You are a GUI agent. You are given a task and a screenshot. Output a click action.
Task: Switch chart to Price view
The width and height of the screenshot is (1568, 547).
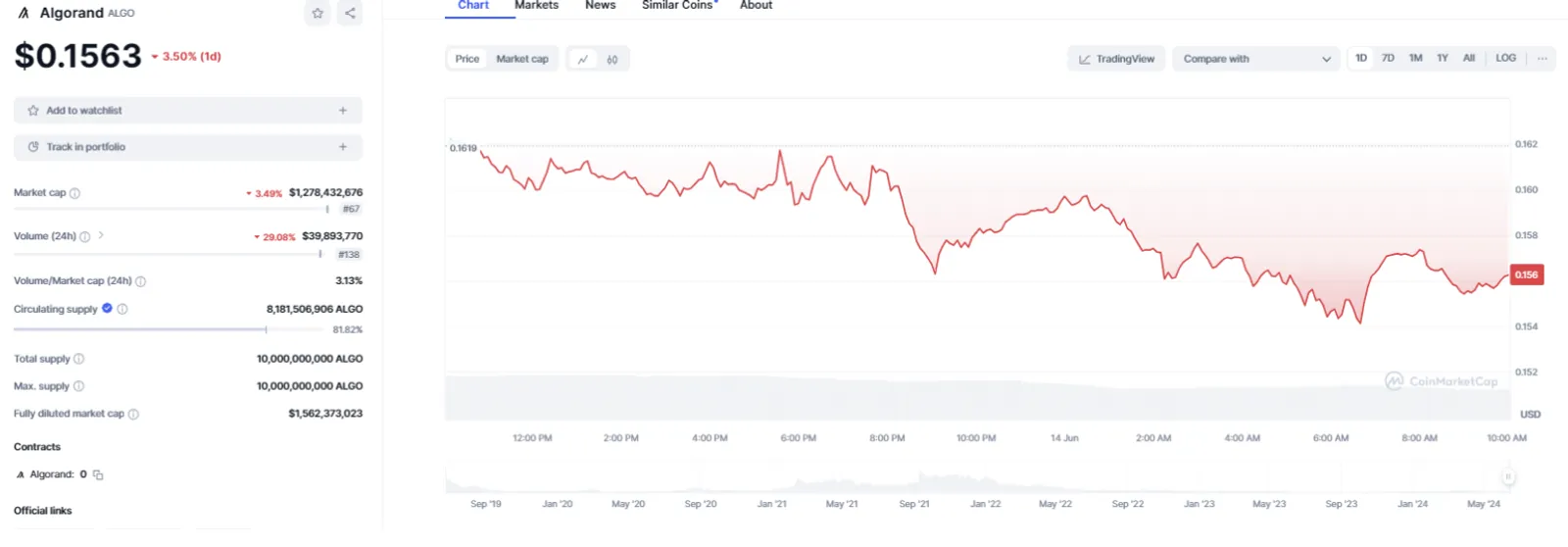(x=467, y=59)
